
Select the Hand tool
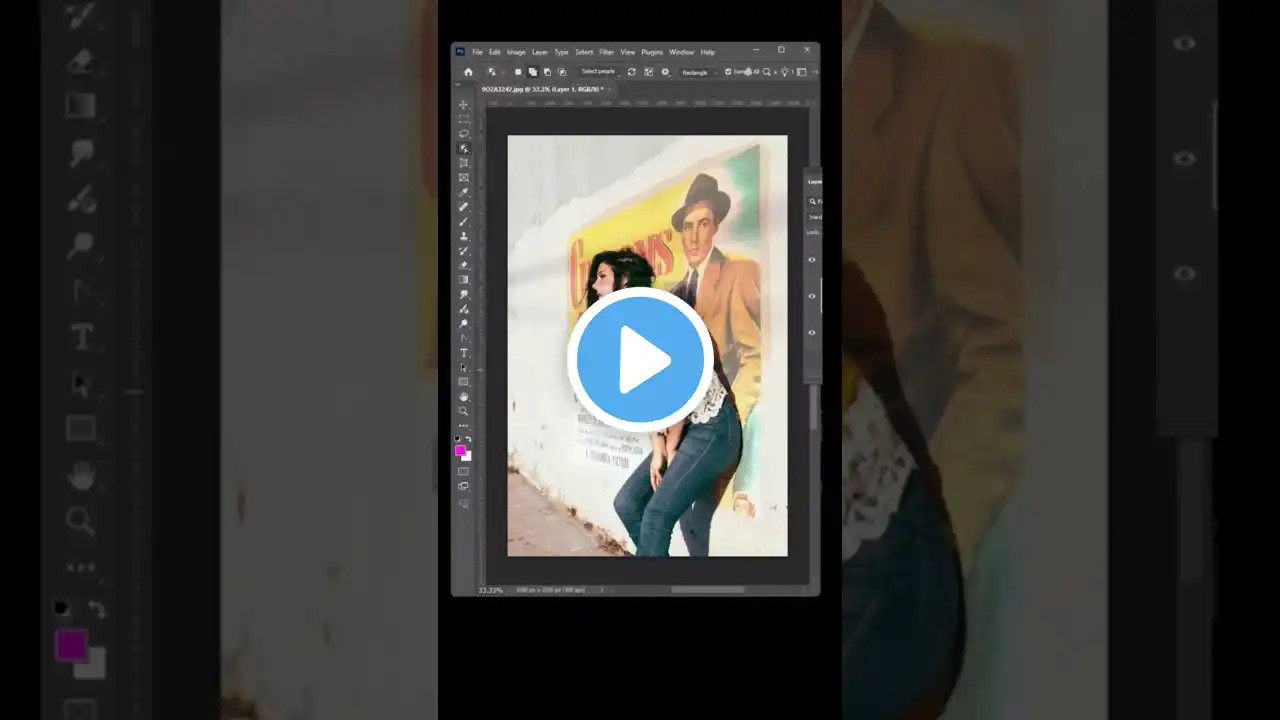pyautogui.click(x=463, y=396)
